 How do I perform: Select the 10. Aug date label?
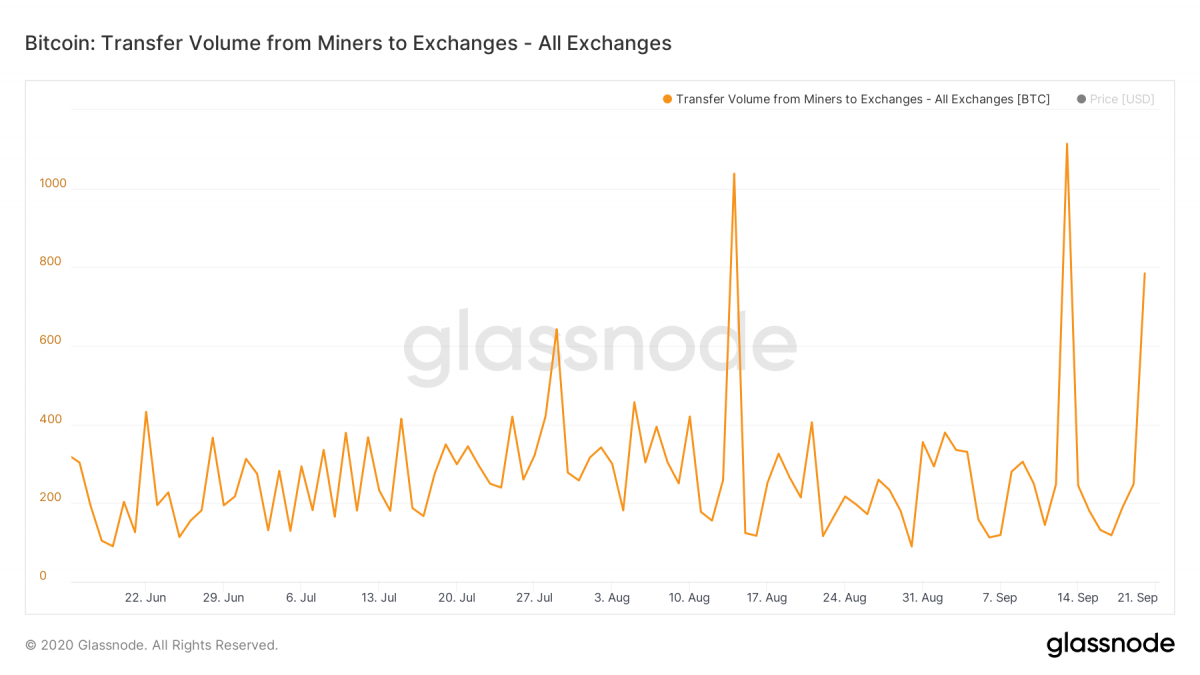tap(689, 598)
